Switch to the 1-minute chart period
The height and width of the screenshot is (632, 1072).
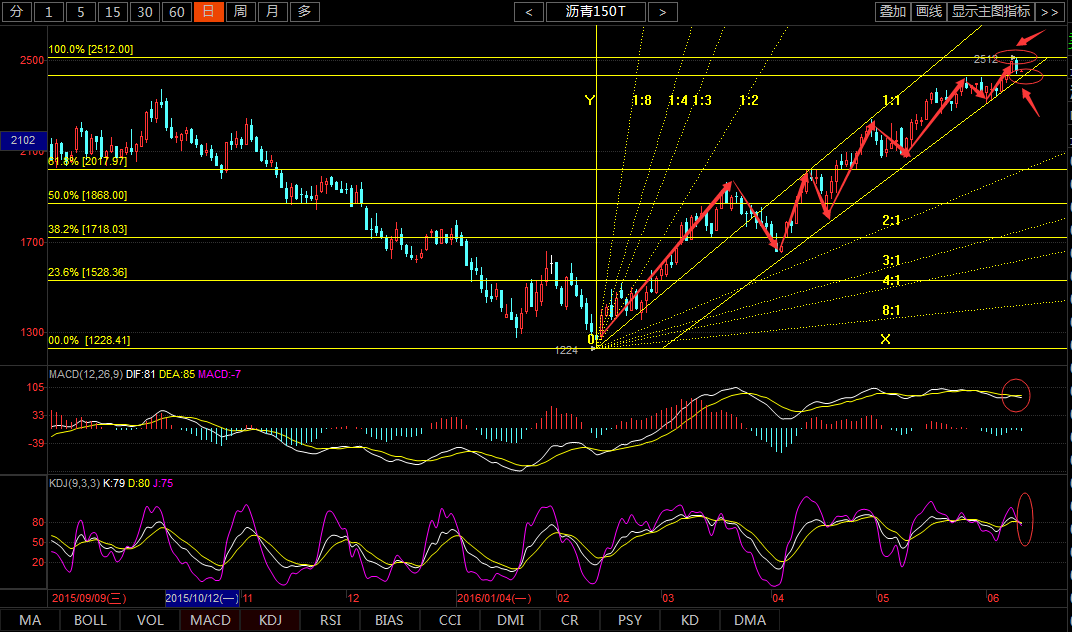(x=50, y=12)
